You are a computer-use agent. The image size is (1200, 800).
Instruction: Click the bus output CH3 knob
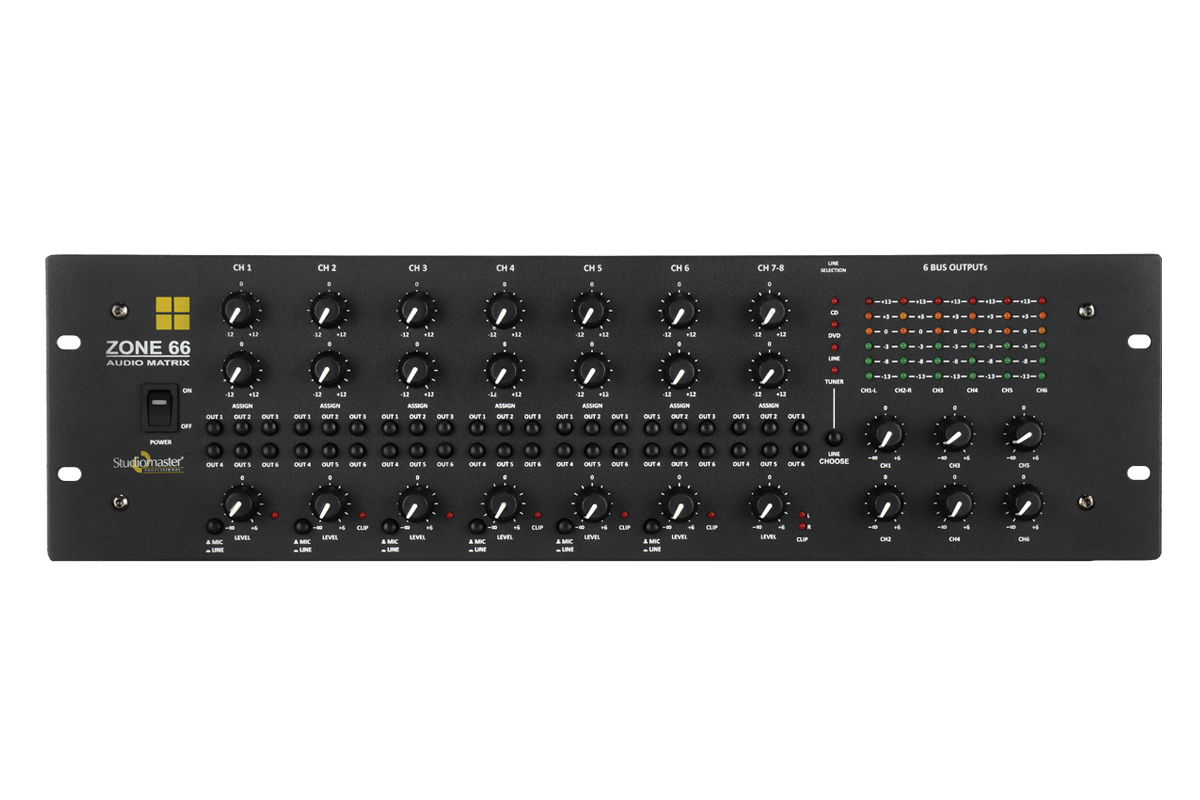954,435
